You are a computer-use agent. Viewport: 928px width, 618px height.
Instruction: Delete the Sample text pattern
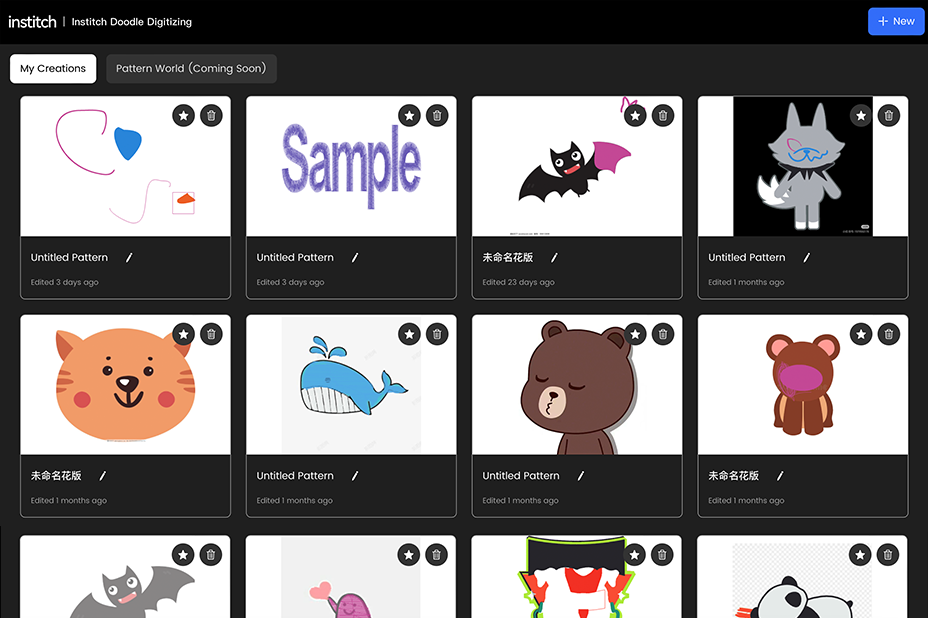coord(436,116)
